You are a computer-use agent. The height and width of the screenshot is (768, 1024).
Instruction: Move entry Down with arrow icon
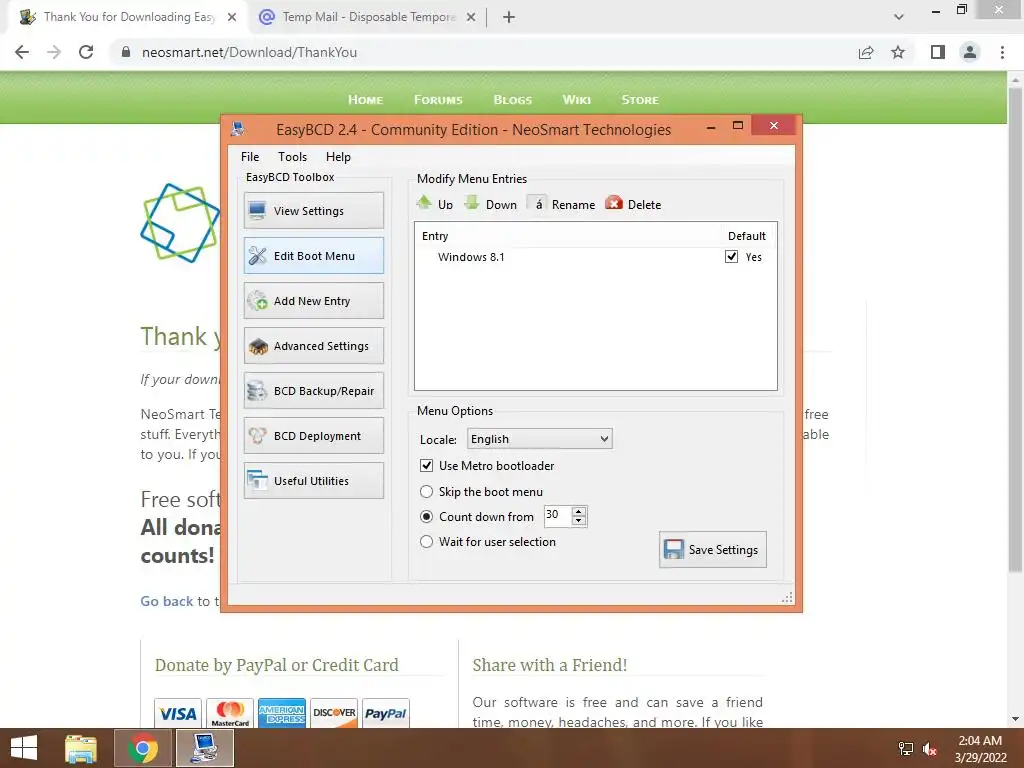click(490, 204)
